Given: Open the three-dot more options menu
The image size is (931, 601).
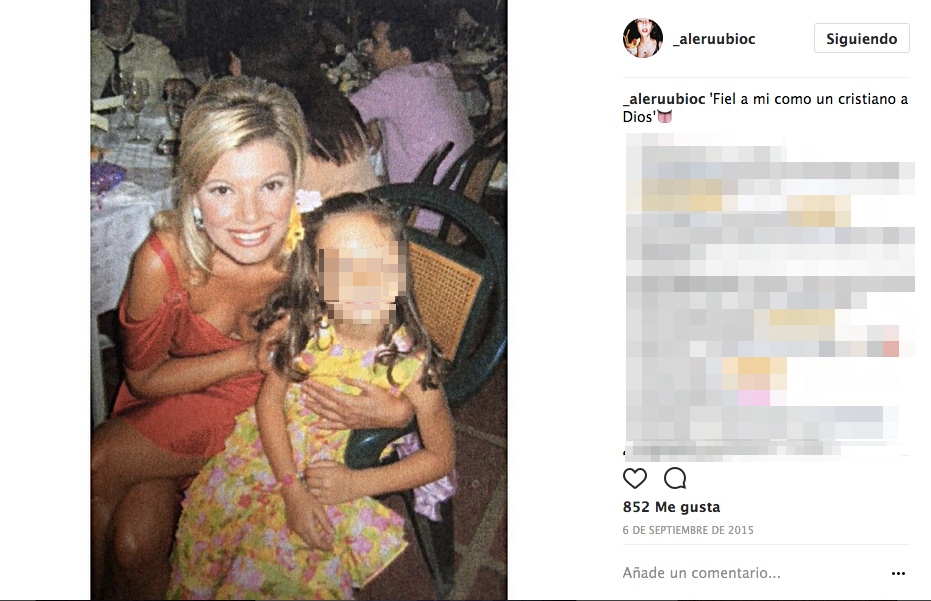Looking at the screenshot, I should click(898, 573).
